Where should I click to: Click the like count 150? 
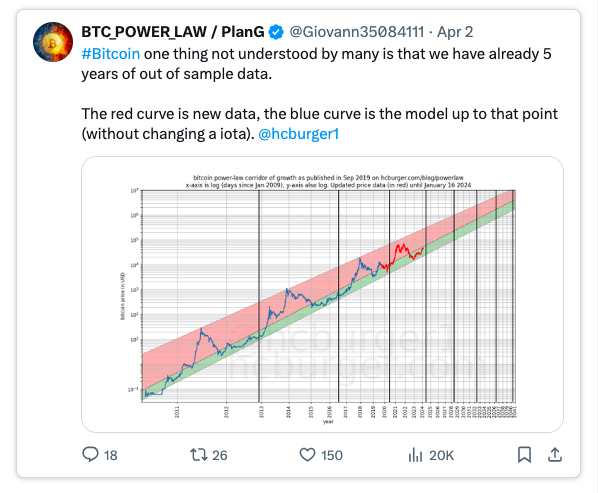point(332,455)
